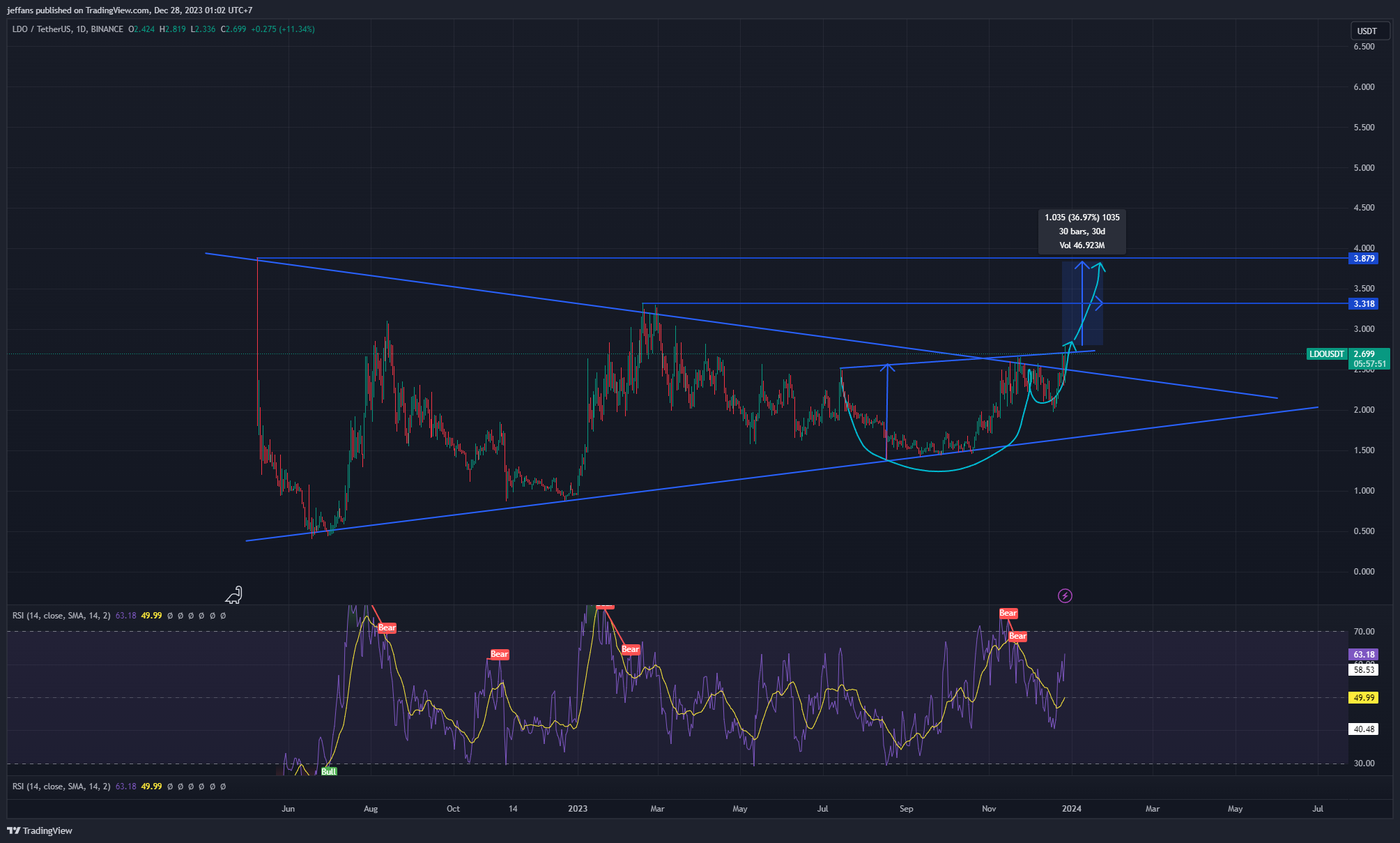Click the +0.275 (+11.34%) change value
The width and height of the screenshot is (1400, 843).
click(283, 29)
